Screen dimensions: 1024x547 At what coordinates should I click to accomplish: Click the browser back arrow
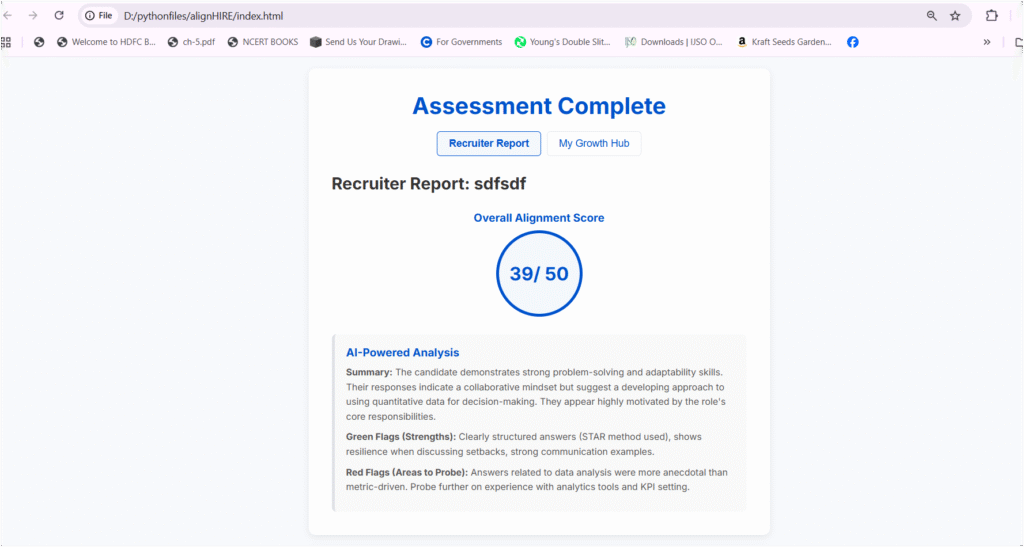[x=8, y=16]
